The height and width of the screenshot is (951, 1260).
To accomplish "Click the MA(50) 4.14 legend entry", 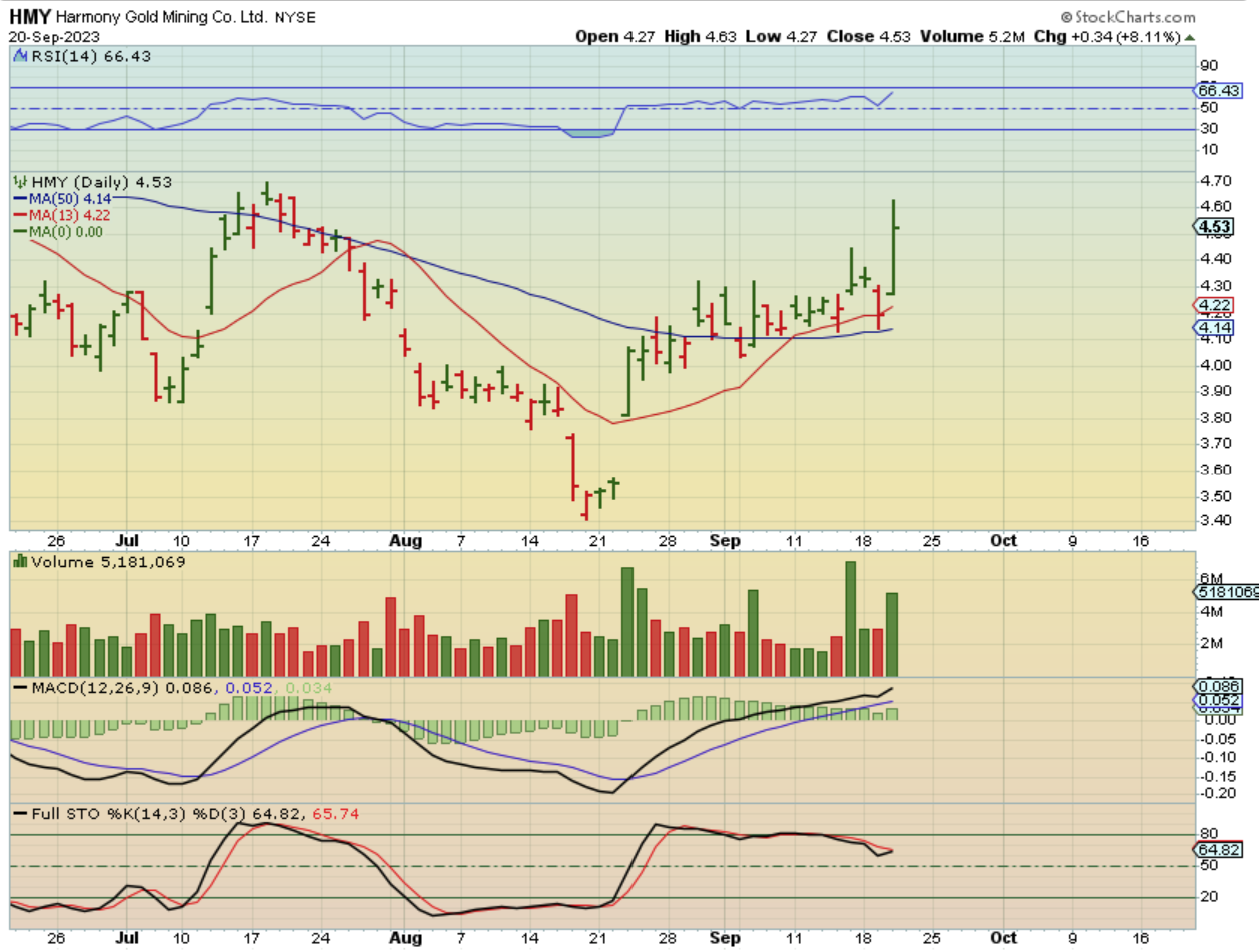I will coord(64,198).
